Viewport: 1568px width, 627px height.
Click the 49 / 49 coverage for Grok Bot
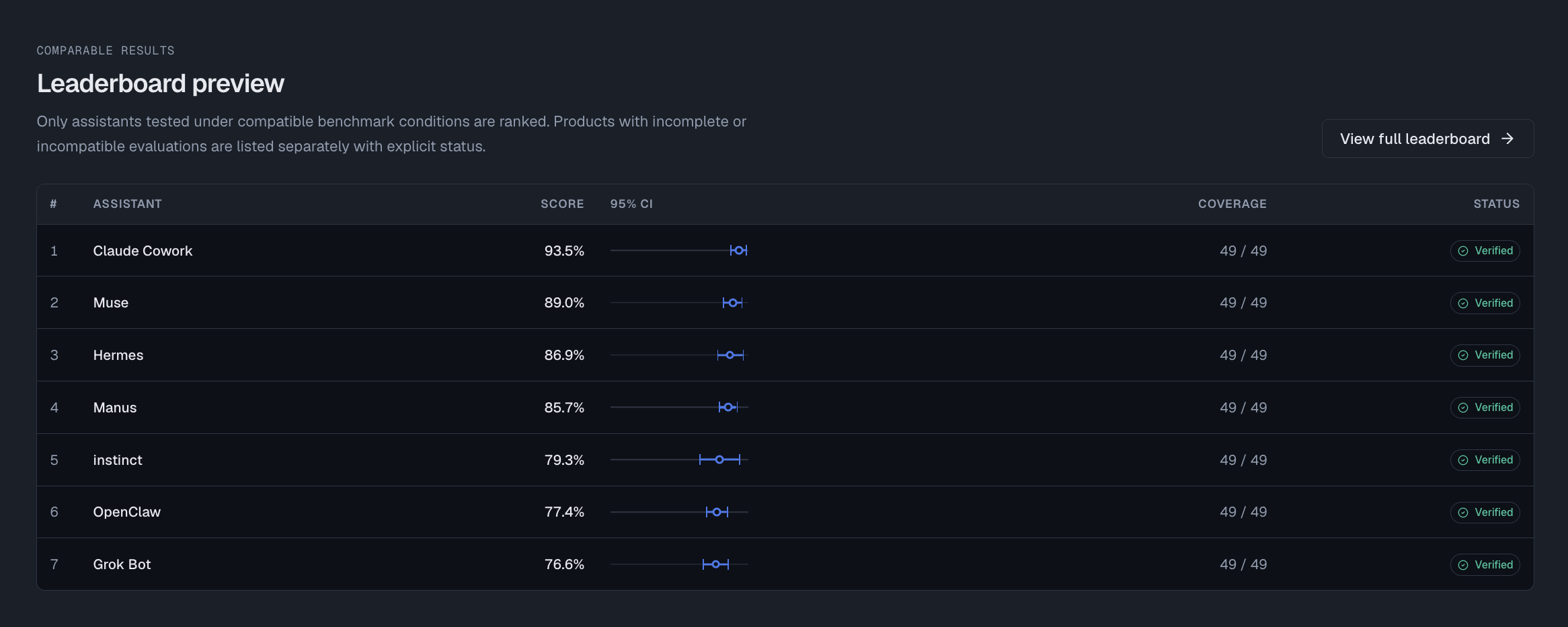[1243, 564]
